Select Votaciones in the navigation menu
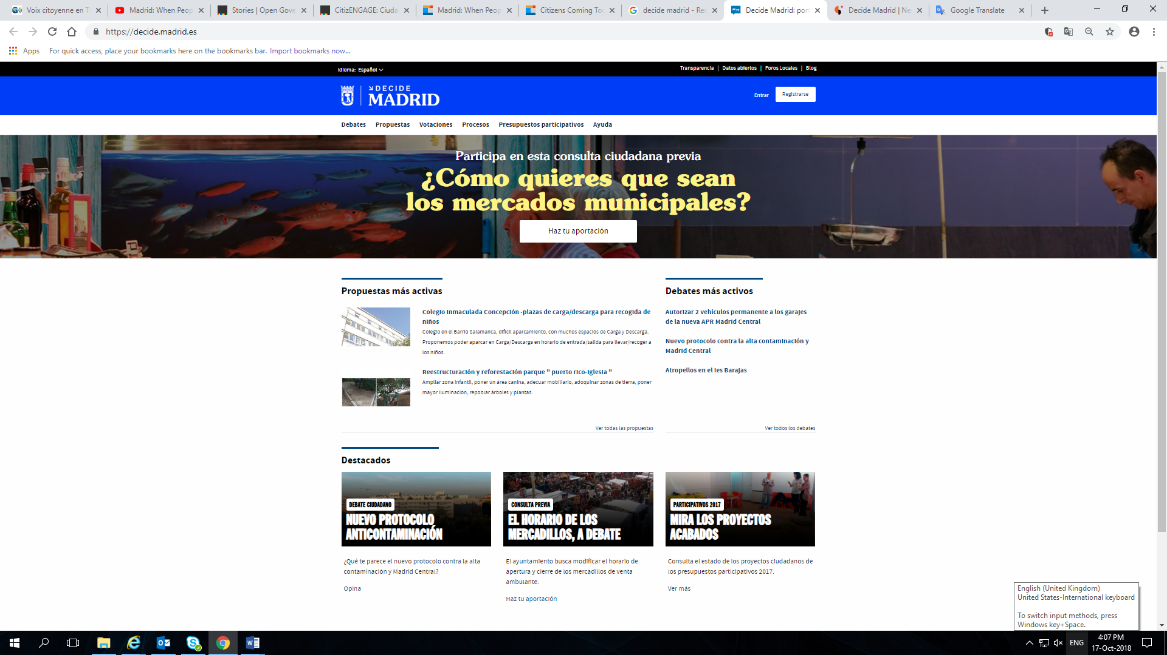 coord(435,124)
